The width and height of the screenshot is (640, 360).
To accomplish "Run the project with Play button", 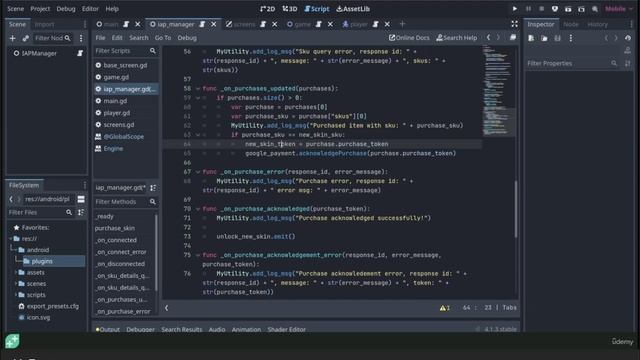I will pyautogui.click(x=515, y=9).
